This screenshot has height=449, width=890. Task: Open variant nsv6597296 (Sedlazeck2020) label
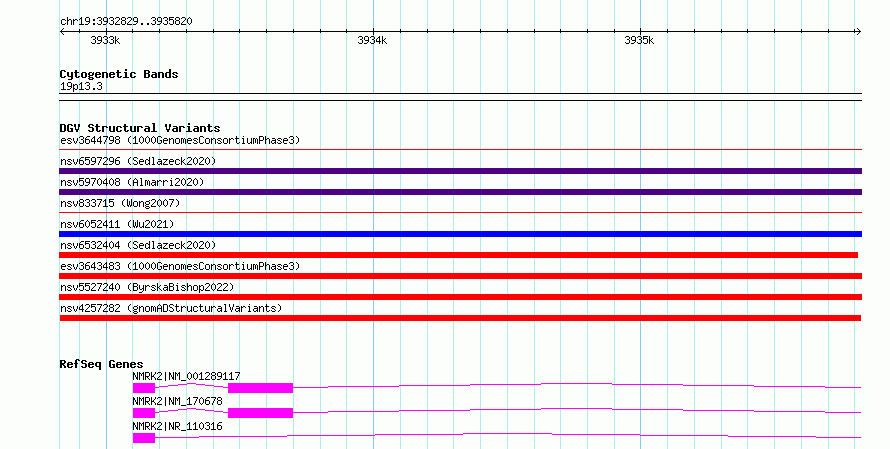(x=138, y=161)
